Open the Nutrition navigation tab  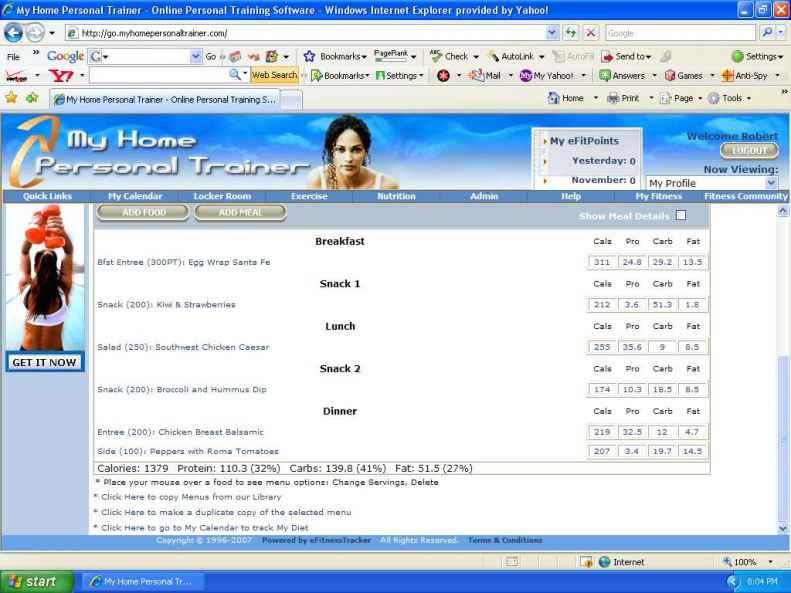click(x=396, y=196)
